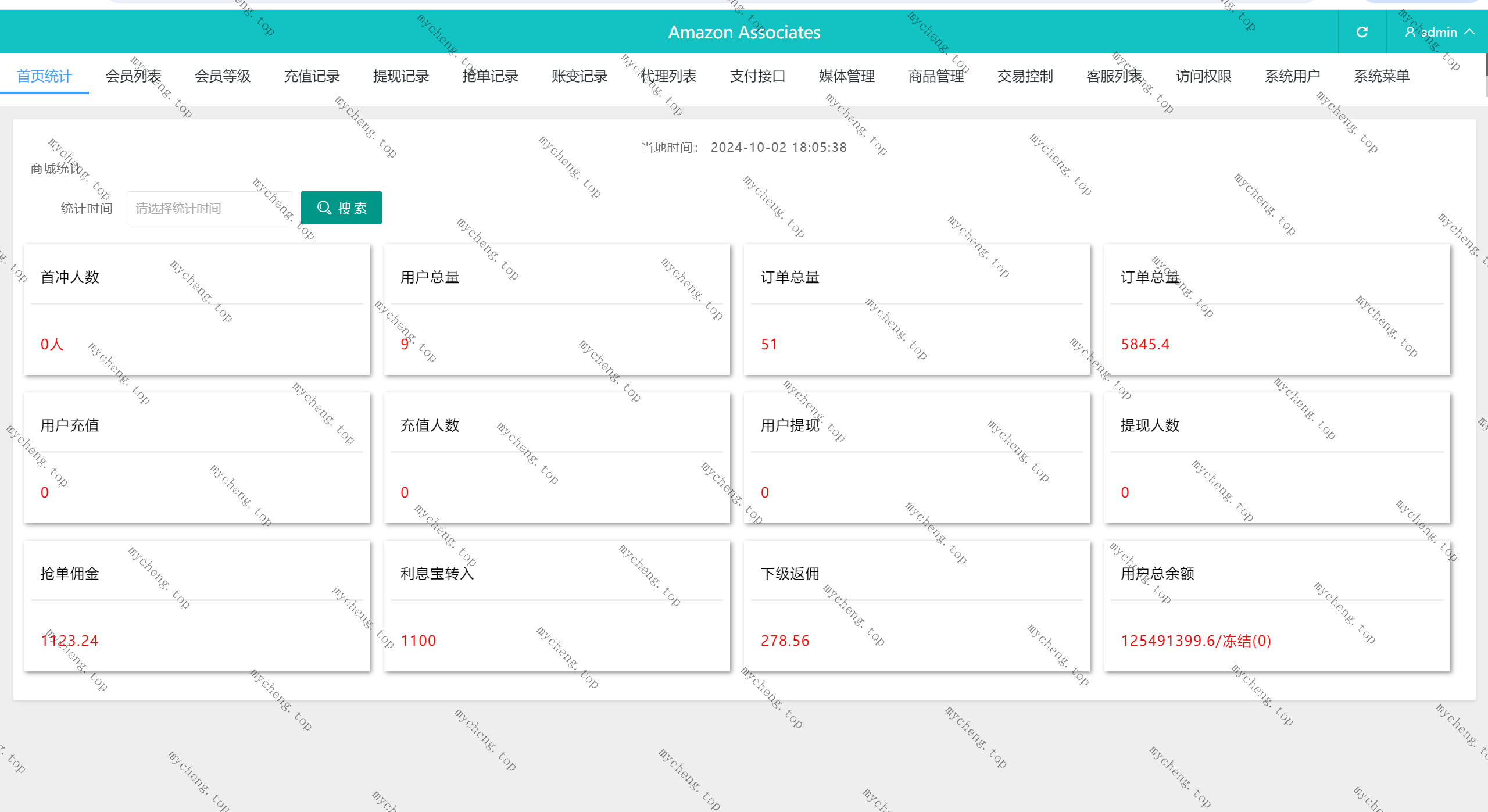1488x812 pixels.
Task: Click the local time 2024-10-02 18:05:38
Action: coord(779,147)
